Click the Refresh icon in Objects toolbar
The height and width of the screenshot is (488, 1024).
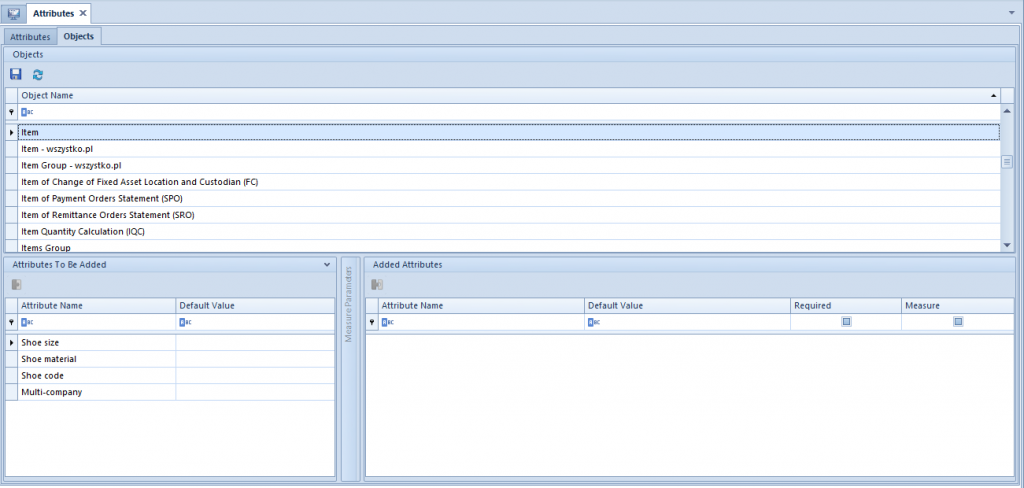click(x=38, y=74)
